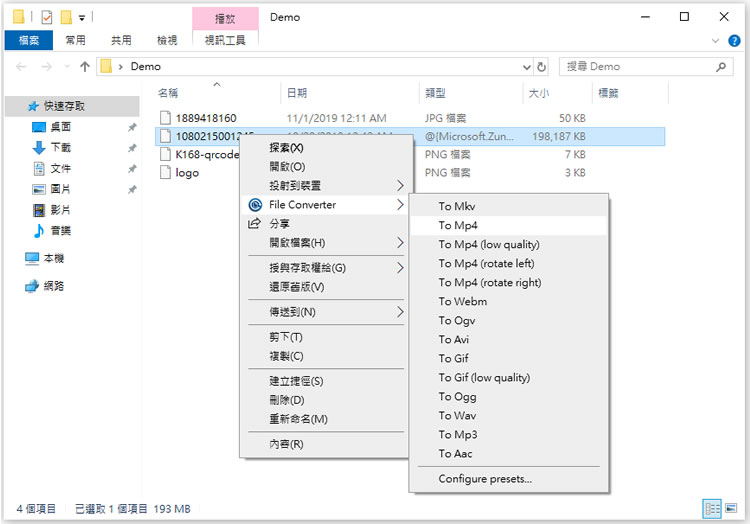The width and height of the screenshot is (750, 524).
Task: Choose To Avi conversion
Action: pyautogui.click(x=509, y=339)
